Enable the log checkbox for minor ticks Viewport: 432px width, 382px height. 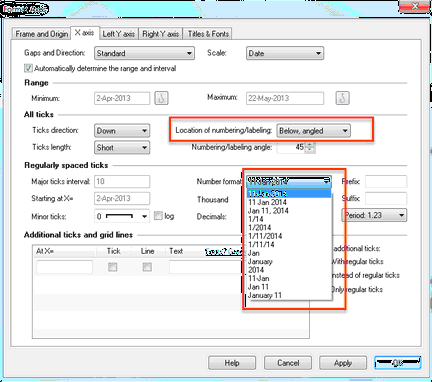pyautogui.click(x=158, y=216)
